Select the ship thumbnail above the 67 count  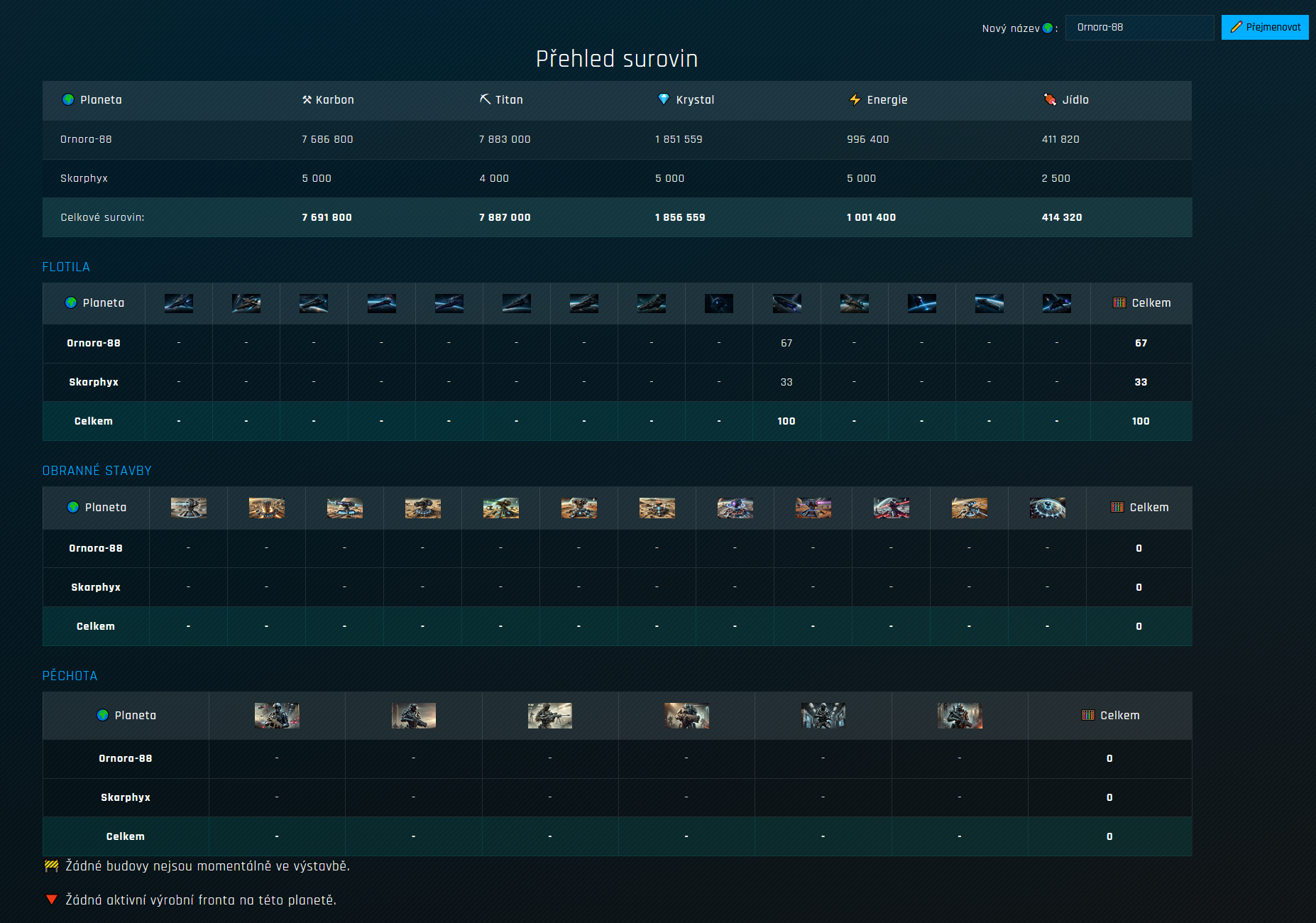coord(786,303)
